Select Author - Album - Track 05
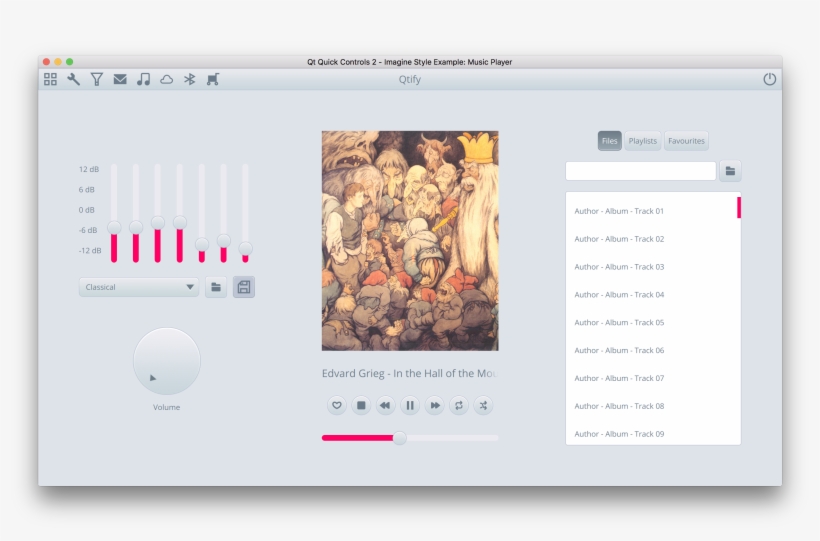 pos(652,322)
